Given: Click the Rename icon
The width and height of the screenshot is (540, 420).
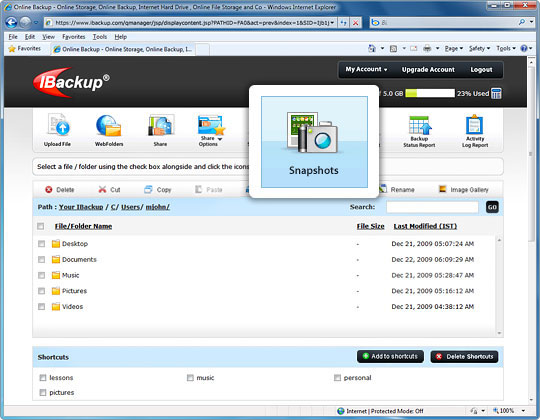Looking at the screenshot, I should click(383, 189).
